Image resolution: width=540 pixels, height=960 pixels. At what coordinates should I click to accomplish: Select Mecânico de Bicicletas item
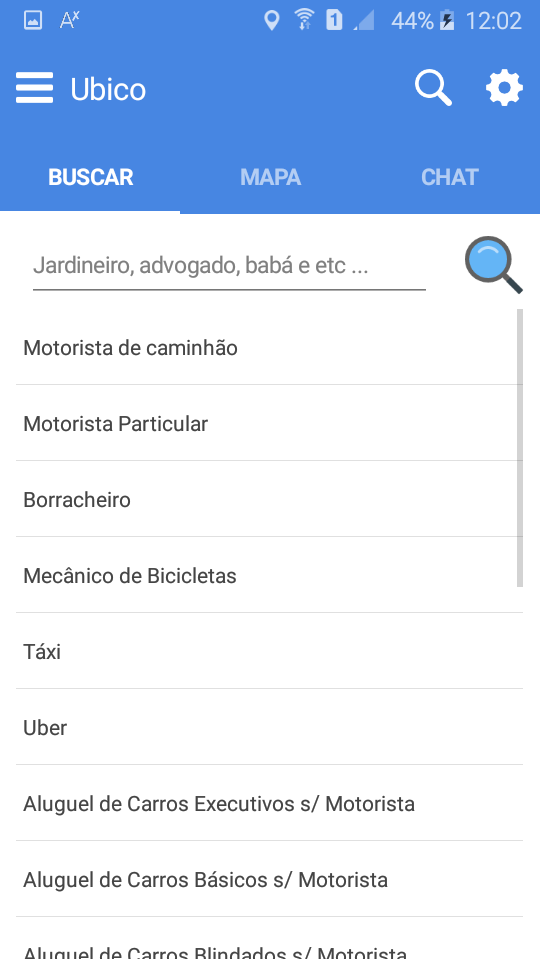(269, 575)
